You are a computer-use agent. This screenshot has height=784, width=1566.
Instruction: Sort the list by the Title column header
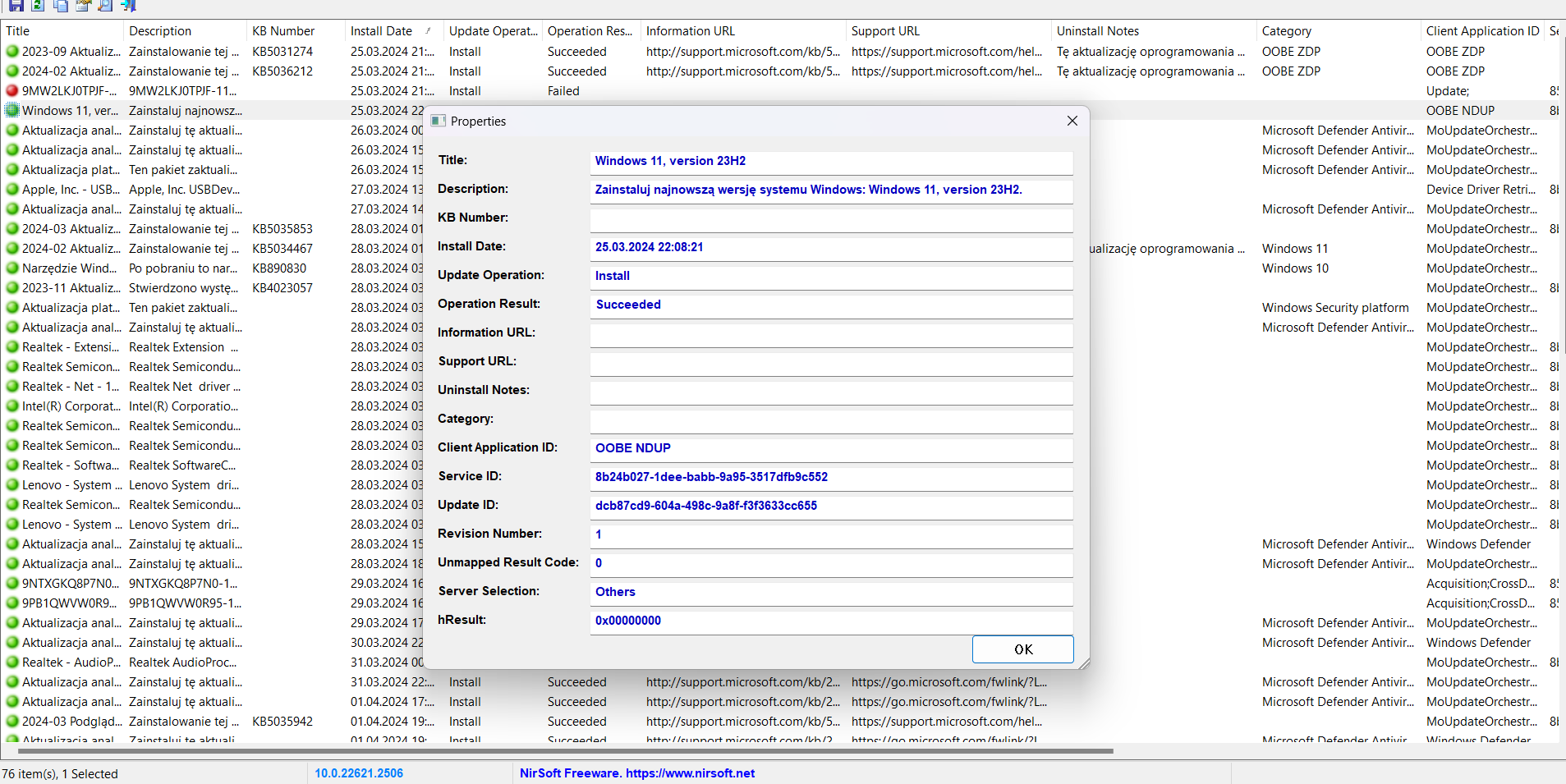coord(62,31)
